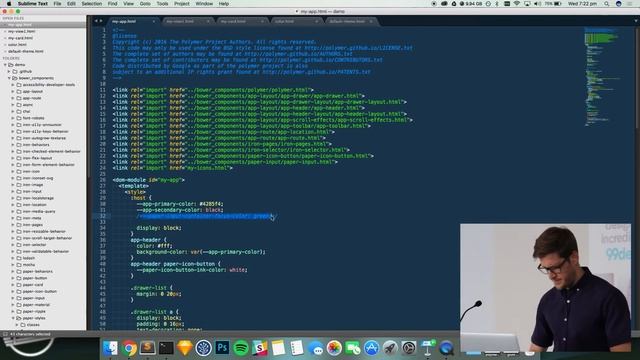The height and width of the screenshot is (360, 640).
Task: Select the lodash folder row
Action: tap(43, 258)
